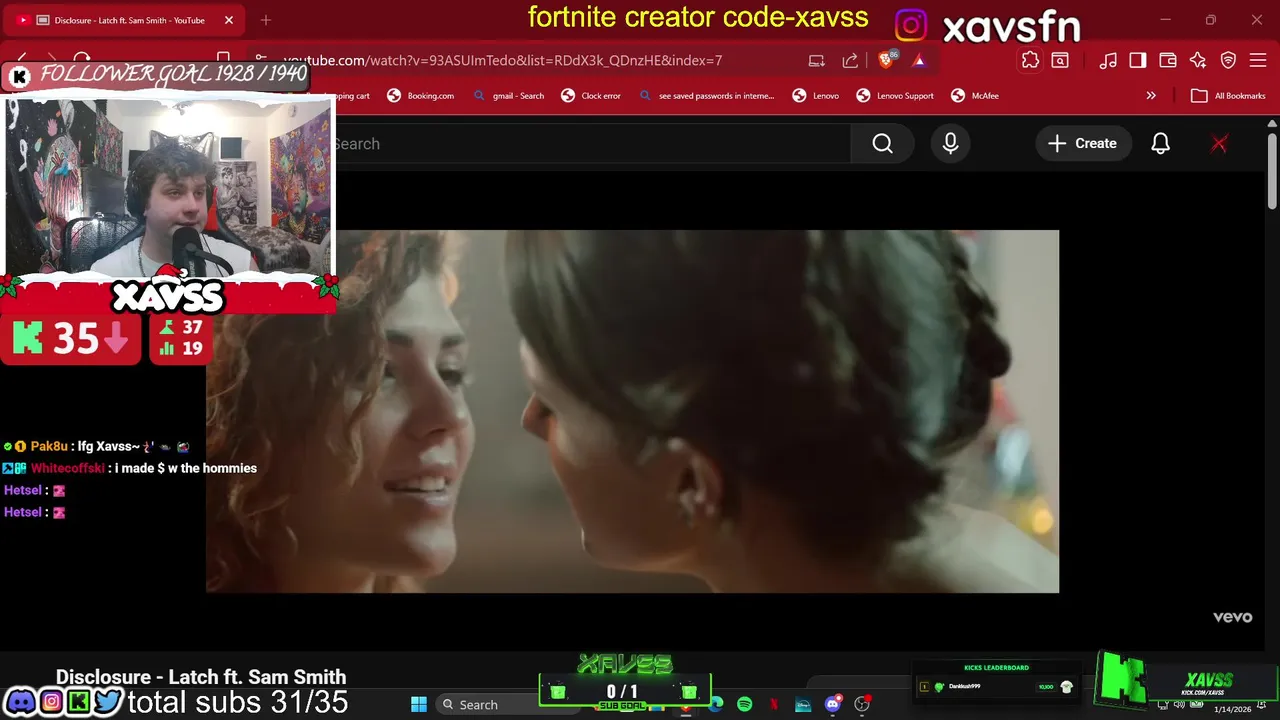Select the Disclosure - Latch YouTube tab

pyautogui.click(x=125, y=20)
